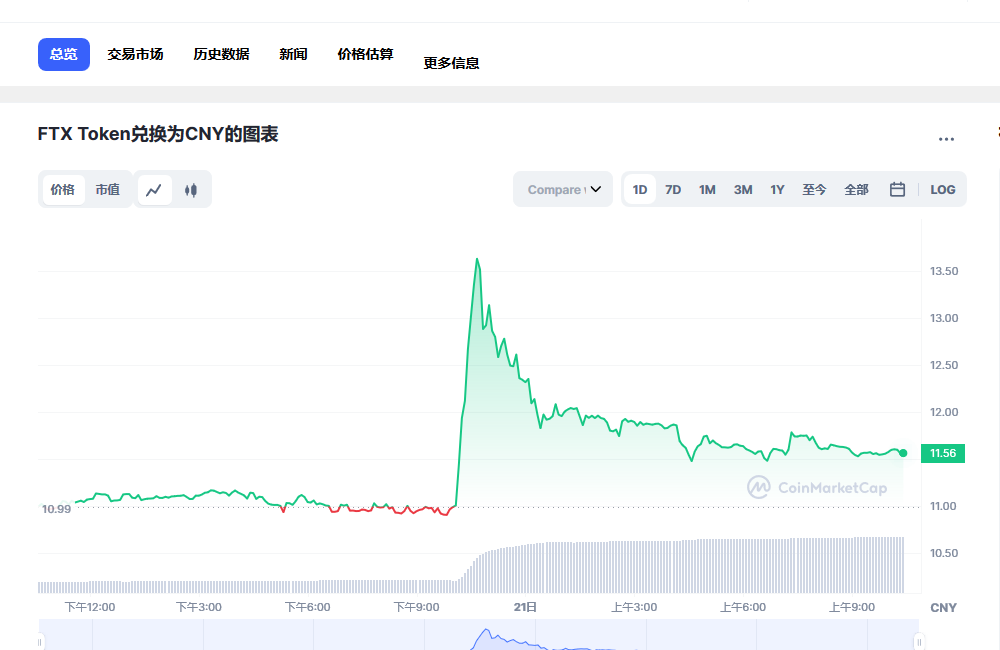Select the 至今 year-to-date range
Screen dimensions: 1000x650
point(814,189)
